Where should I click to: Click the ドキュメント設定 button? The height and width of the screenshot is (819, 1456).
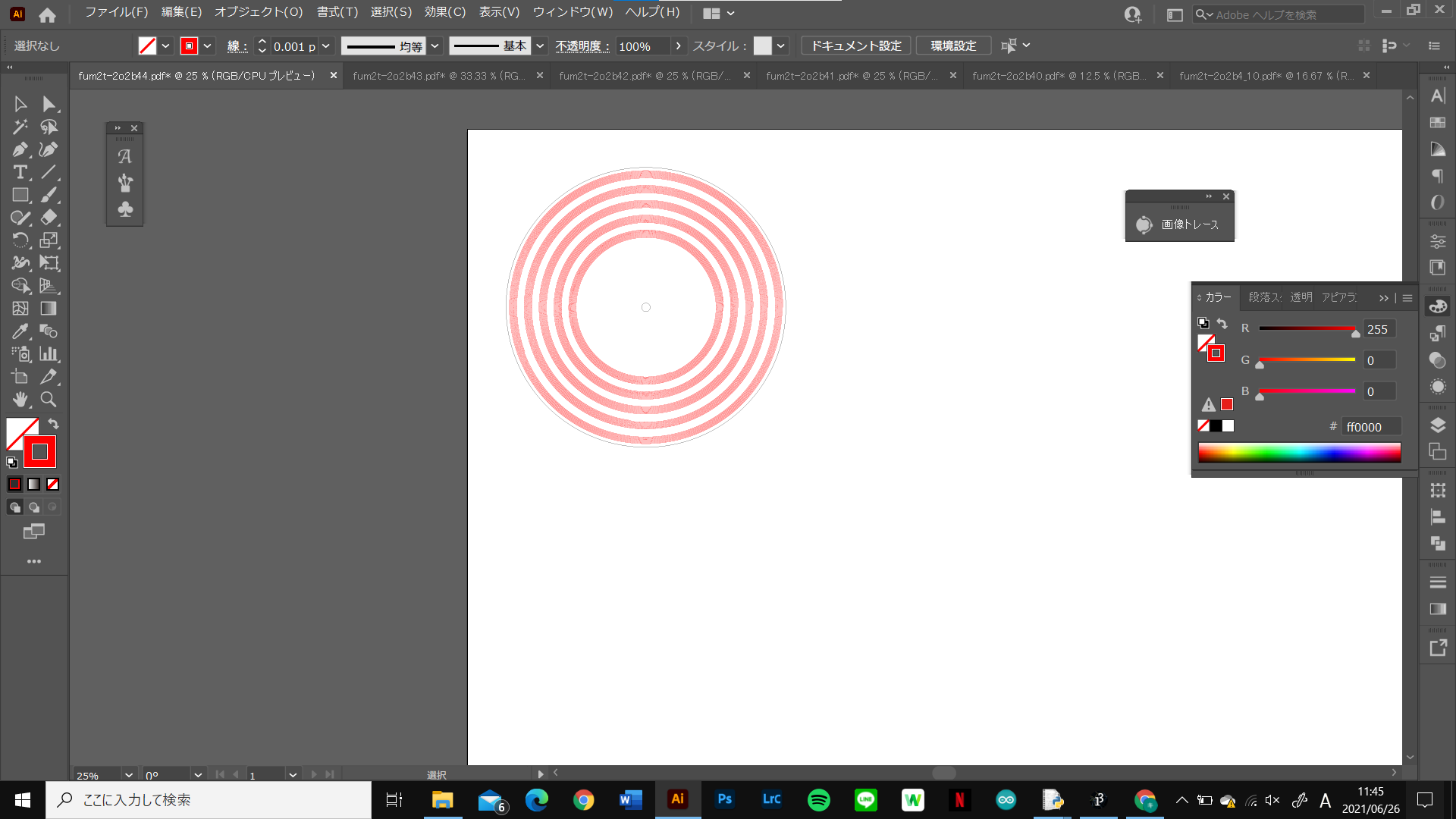tap(856, 46)
